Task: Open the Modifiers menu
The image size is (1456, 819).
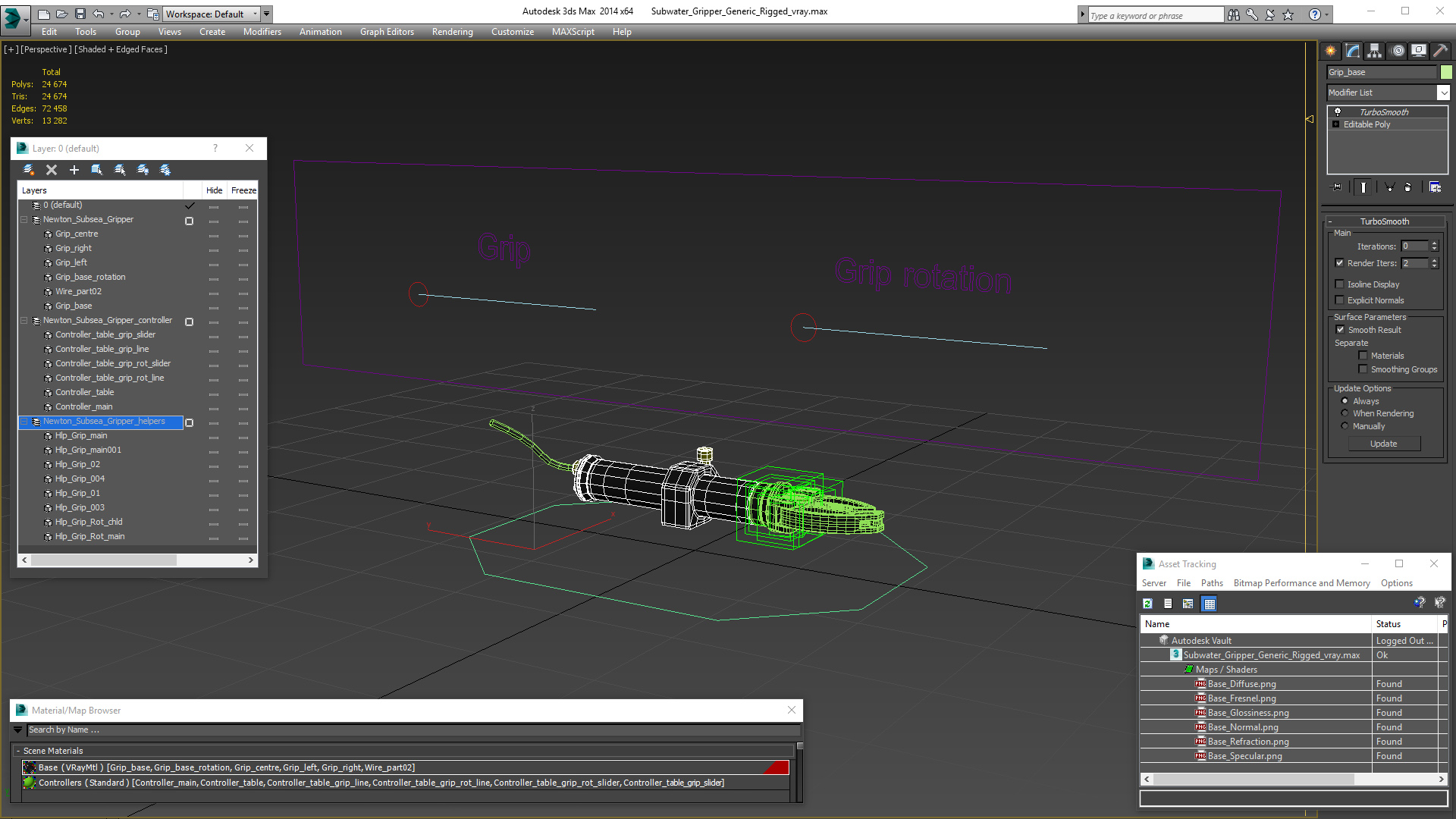Action: pos(262,32)
